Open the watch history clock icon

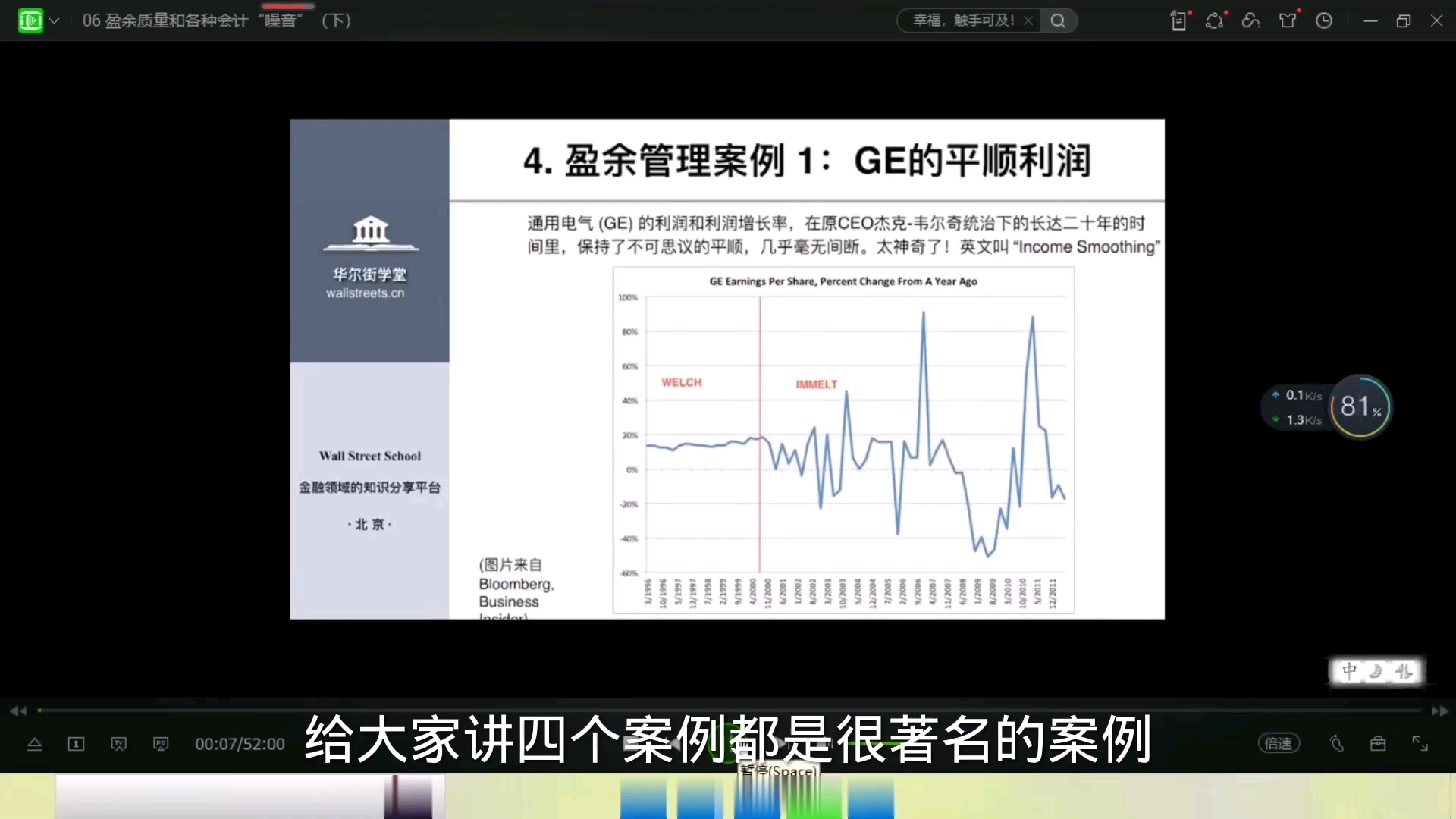coord(1324,20)
